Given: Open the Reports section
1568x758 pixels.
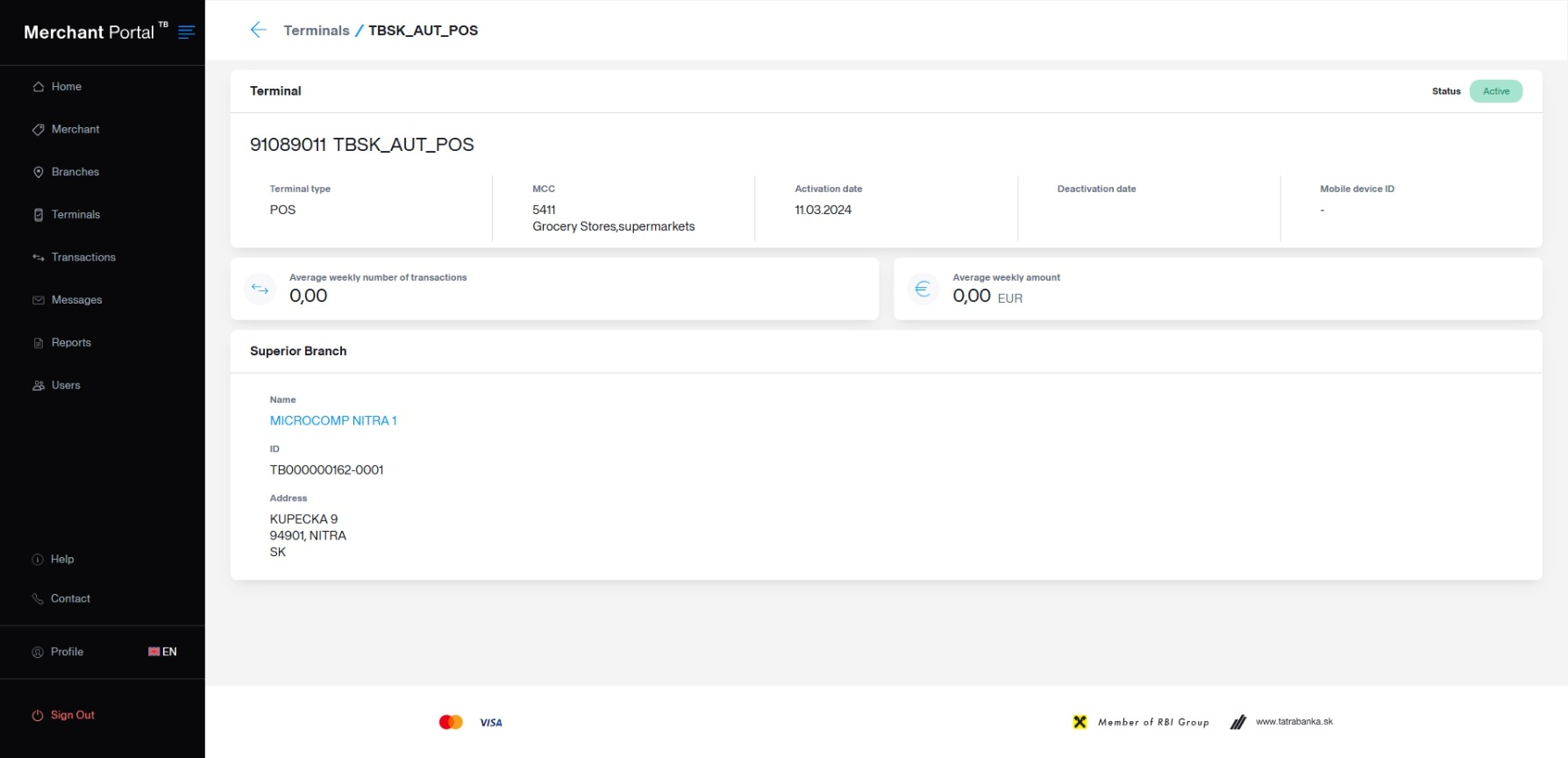Looking at the screenshot, I should click(x=71, y=342).
